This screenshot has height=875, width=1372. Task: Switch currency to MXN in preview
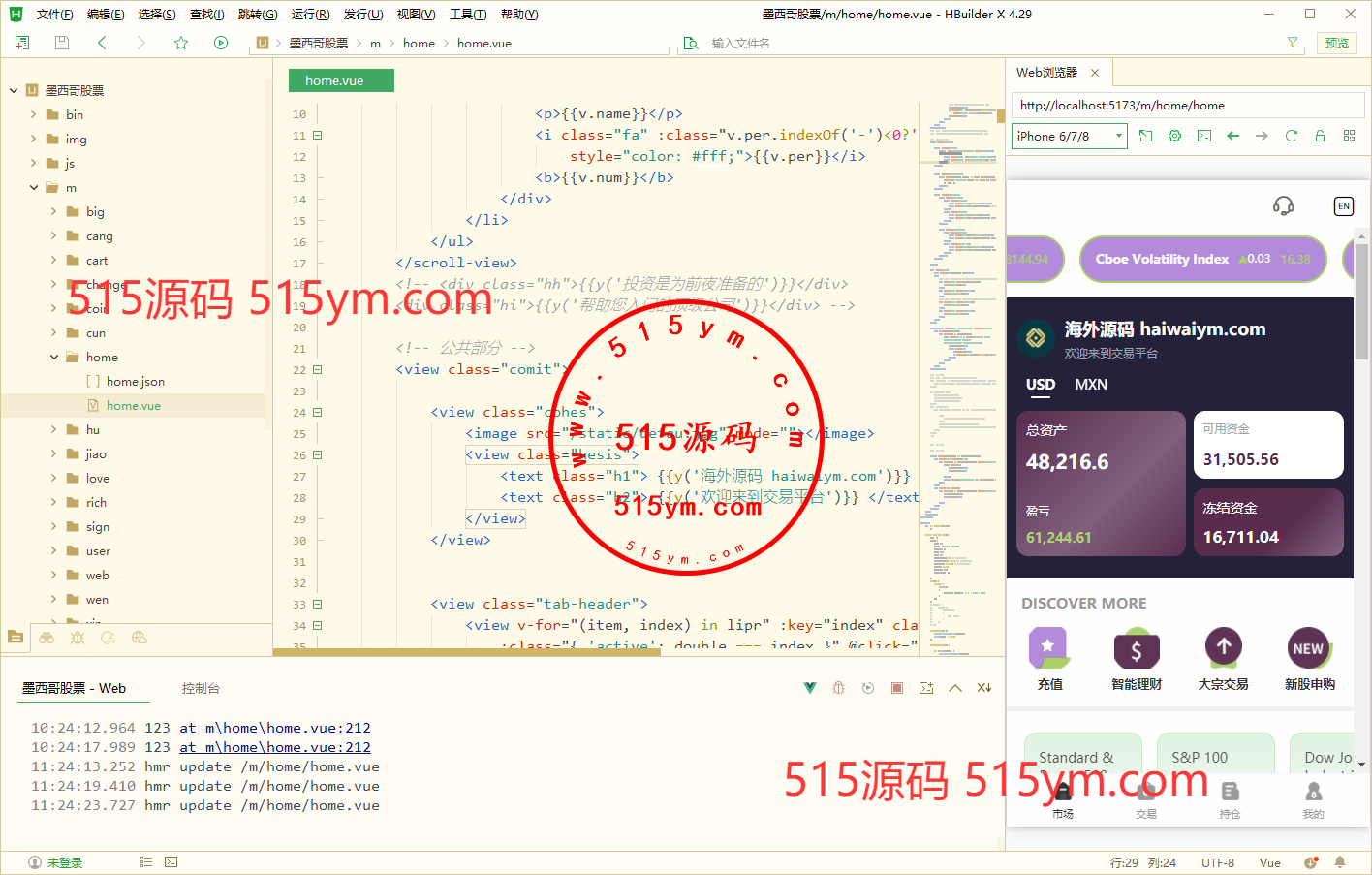(x=1090, y=385)
